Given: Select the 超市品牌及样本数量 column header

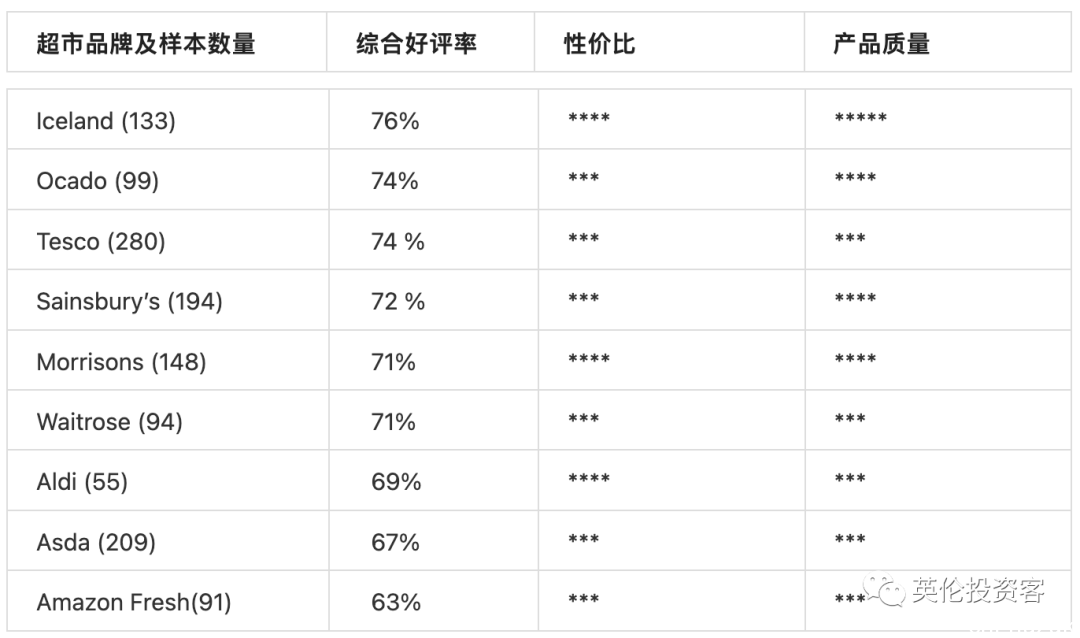Looking at the screenshot, I should (146, 43).
